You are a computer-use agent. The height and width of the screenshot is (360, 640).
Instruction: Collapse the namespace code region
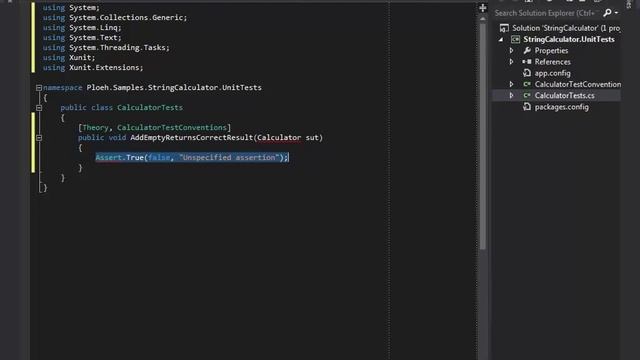point(39,88)
